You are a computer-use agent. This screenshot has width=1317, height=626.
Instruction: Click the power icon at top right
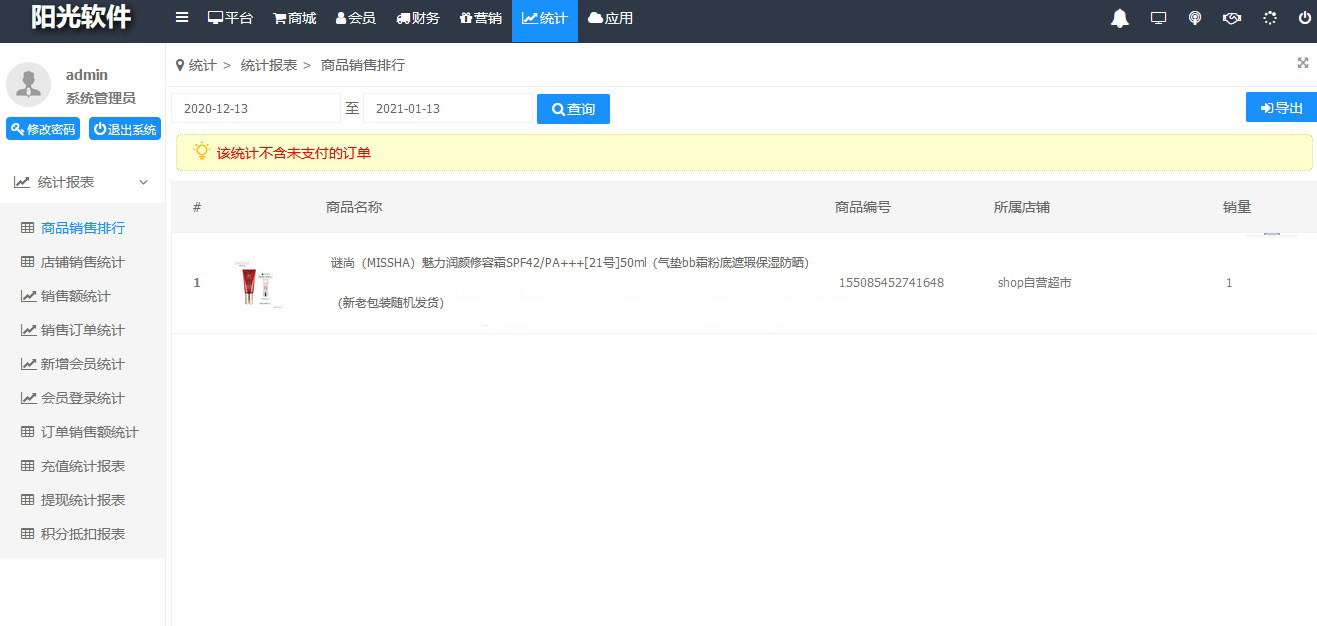(x=1304, y=18)
